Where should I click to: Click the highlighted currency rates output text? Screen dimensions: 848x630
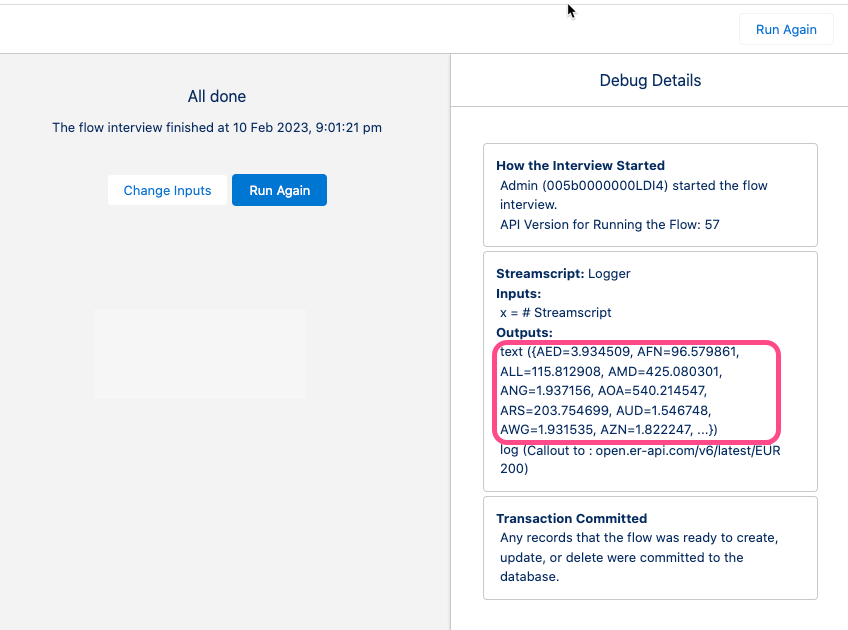click(635, 390)
